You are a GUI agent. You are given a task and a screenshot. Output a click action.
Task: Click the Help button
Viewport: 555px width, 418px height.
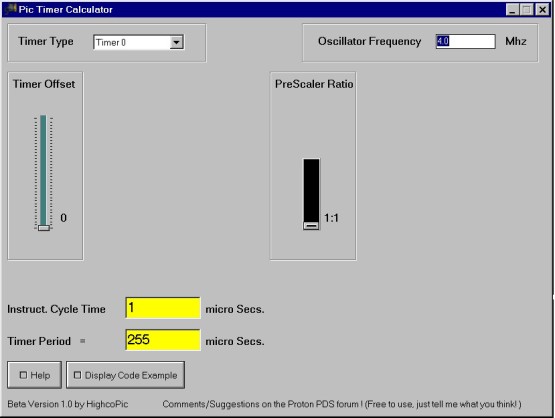pos(34,375)
